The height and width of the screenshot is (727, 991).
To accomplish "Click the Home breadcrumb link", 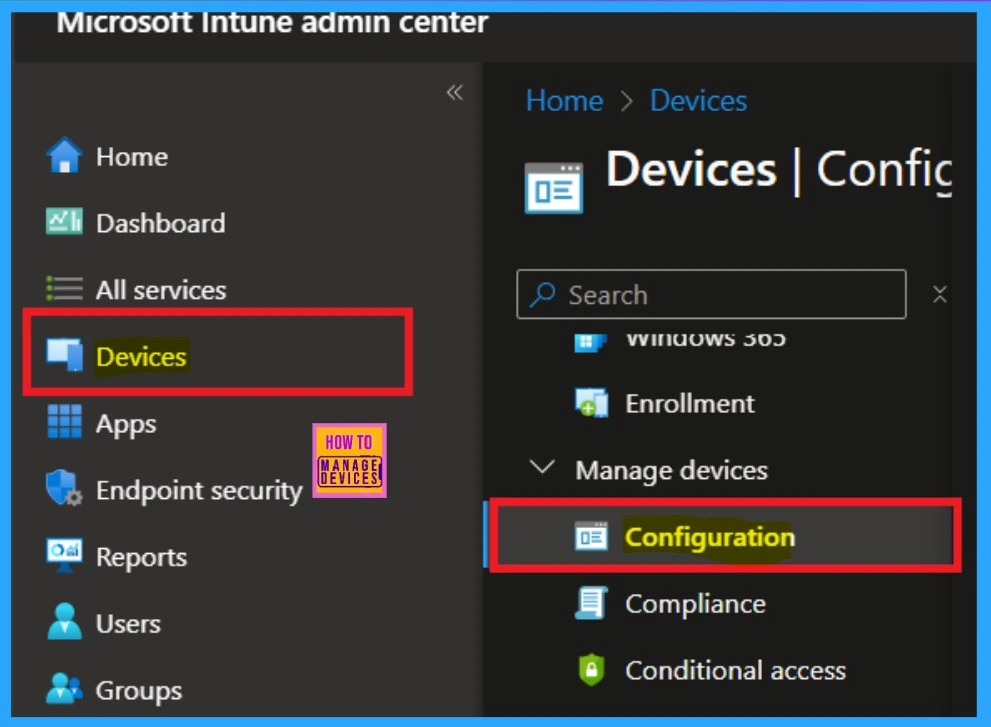I will [x=564, y=101].
